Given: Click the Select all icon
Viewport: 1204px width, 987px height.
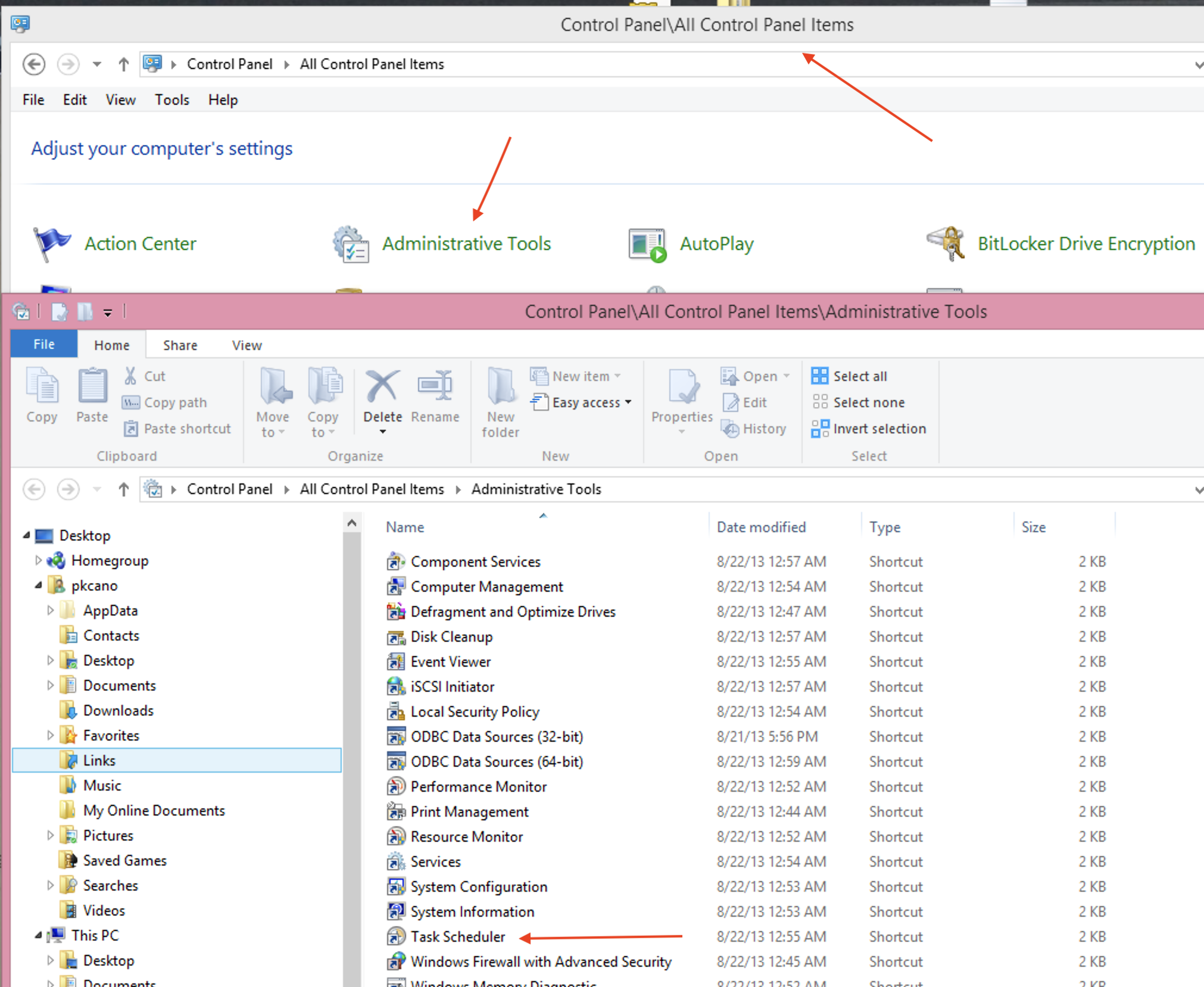Looking at the screenshot, I should click(x=819, y=376).
